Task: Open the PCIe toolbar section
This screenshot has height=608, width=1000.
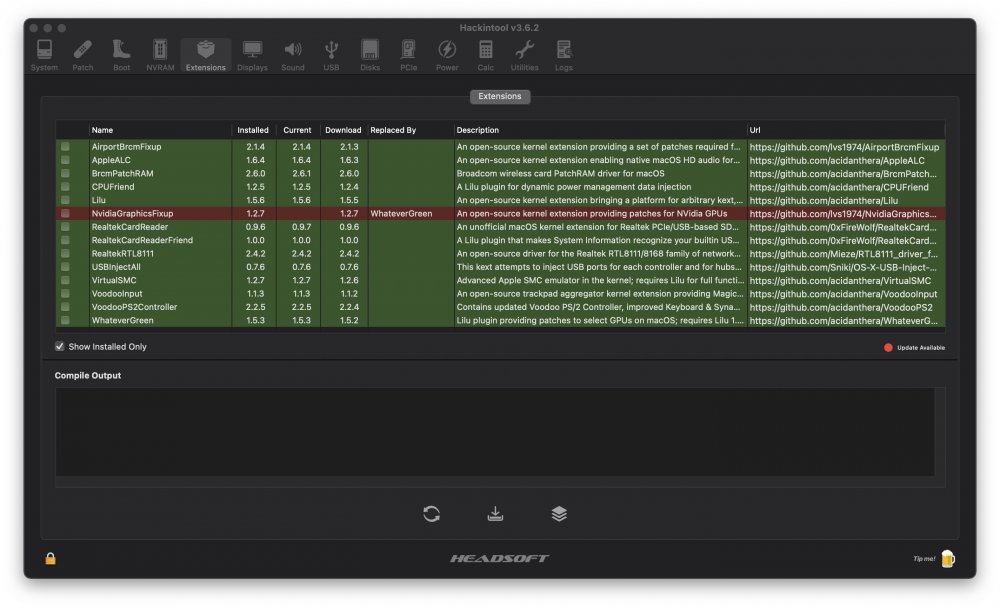Action: tap(408, 55)
